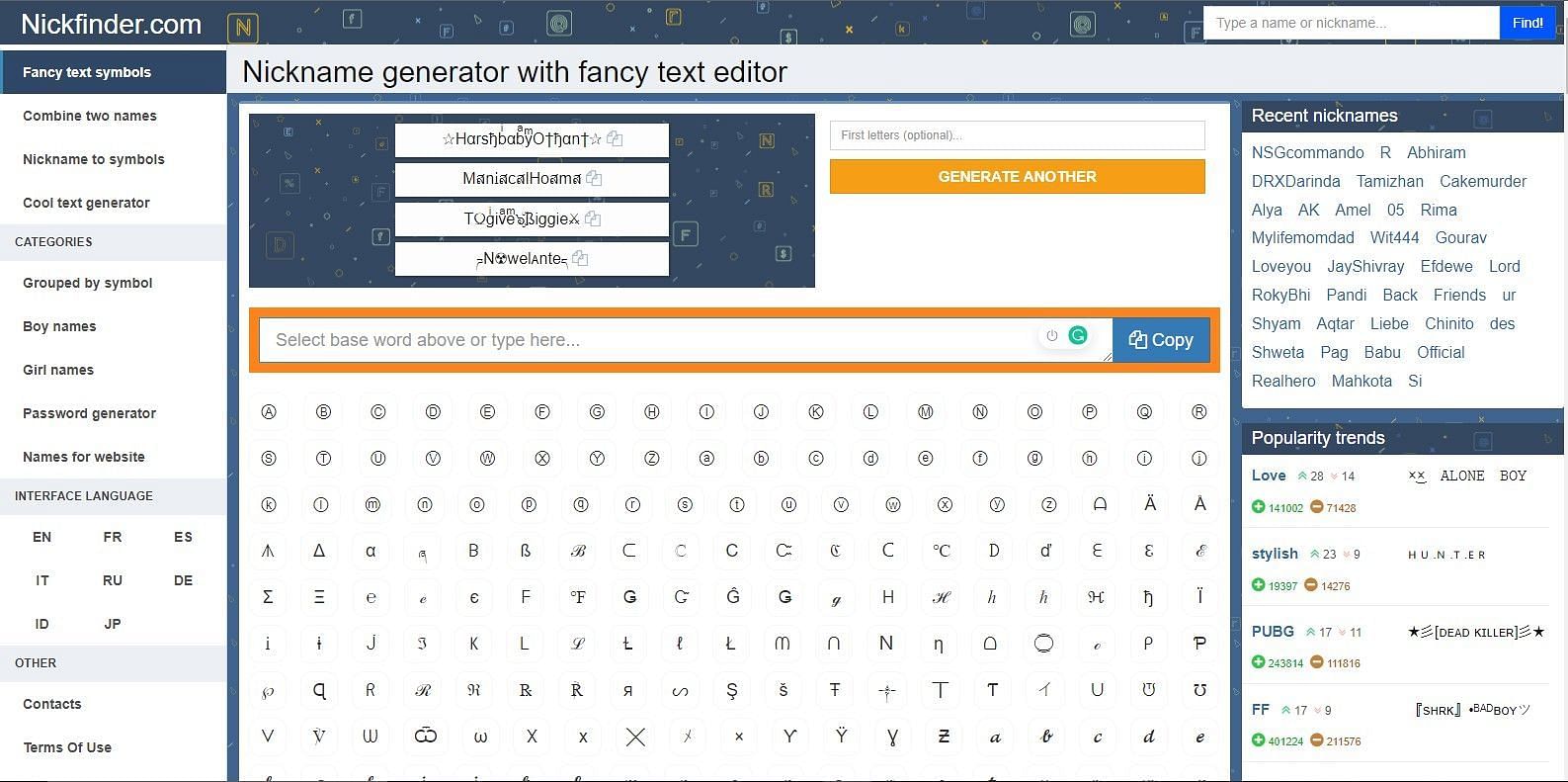This screenshot has width=1568, height=782.
Task: Select Grouped by symbol category
Action: tap(87, 283)
